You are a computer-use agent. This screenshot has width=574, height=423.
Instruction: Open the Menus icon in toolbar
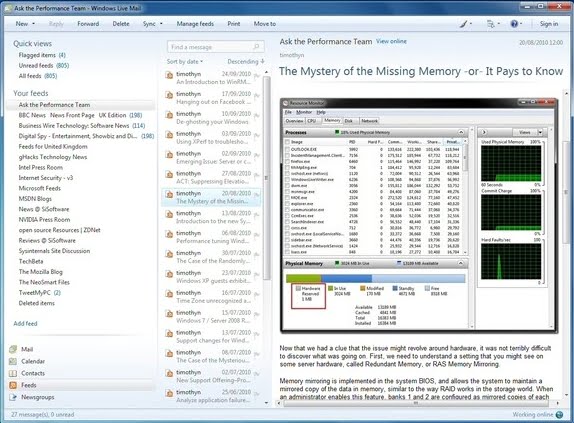click(491, 24)
